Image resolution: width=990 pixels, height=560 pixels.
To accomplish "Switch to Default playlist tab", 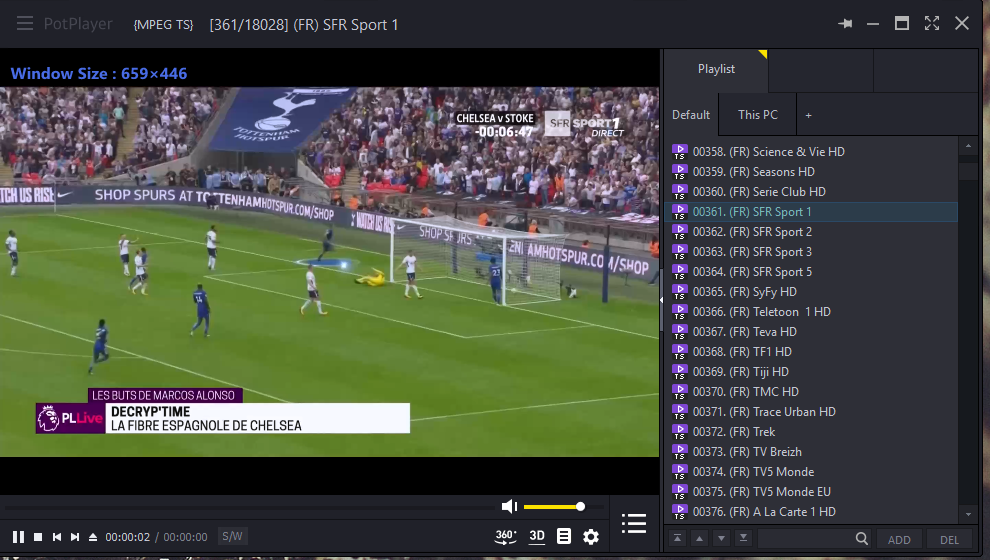I will pos(691,115).
